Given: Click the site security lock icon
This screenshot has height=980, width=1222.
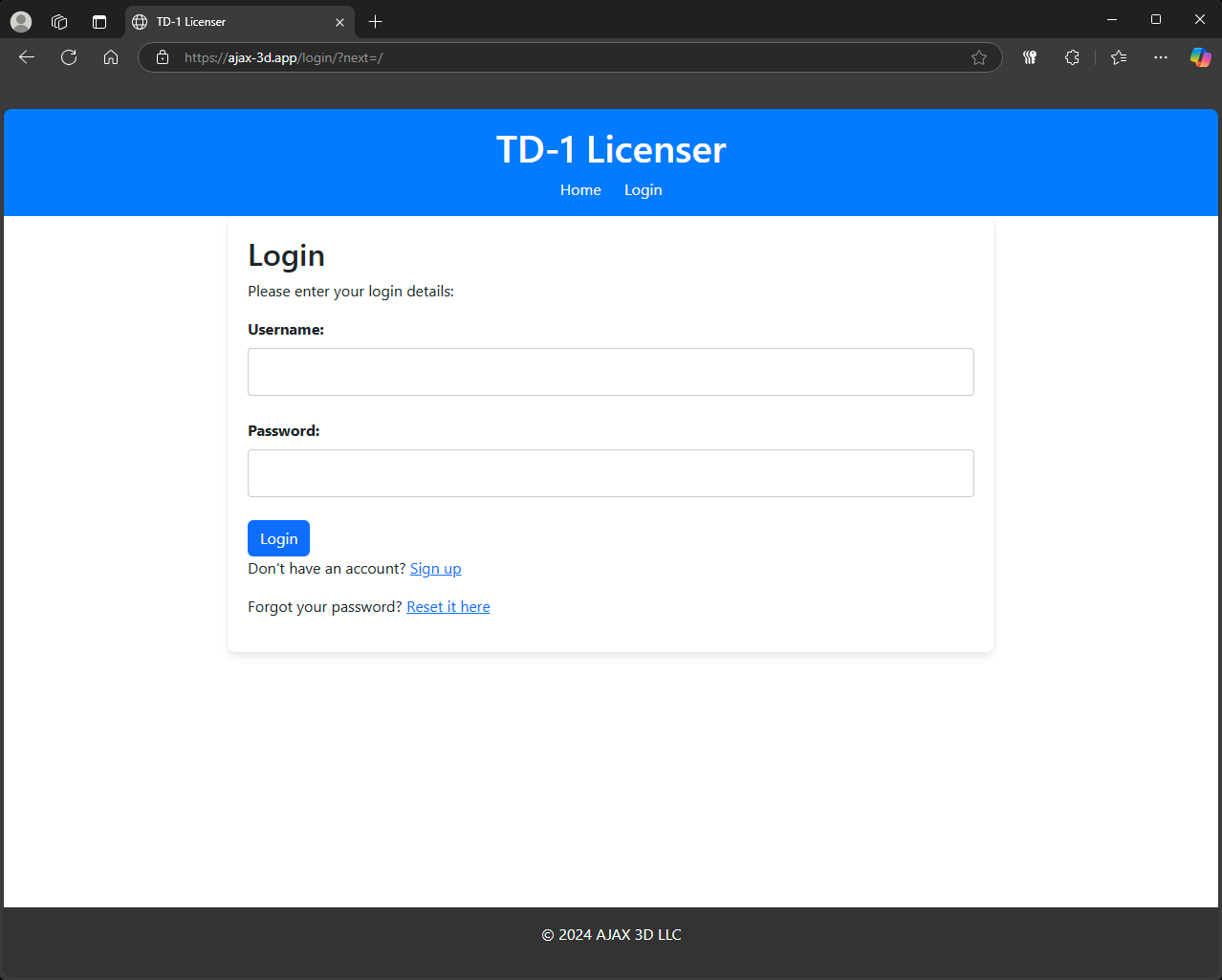Looking at the screenshot, I should click(163, 57).
